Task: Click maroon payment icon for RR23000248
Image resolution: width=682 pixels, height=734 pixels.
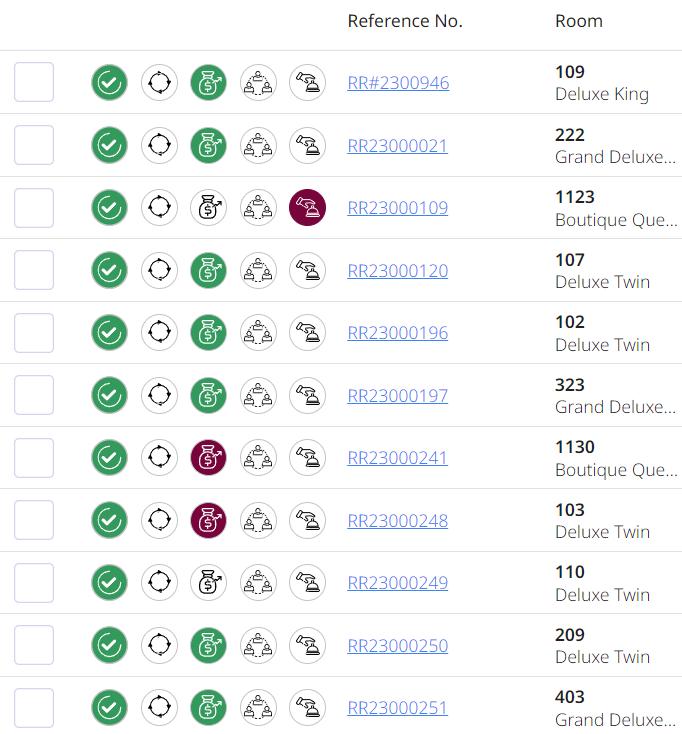Action: point(208,521)
